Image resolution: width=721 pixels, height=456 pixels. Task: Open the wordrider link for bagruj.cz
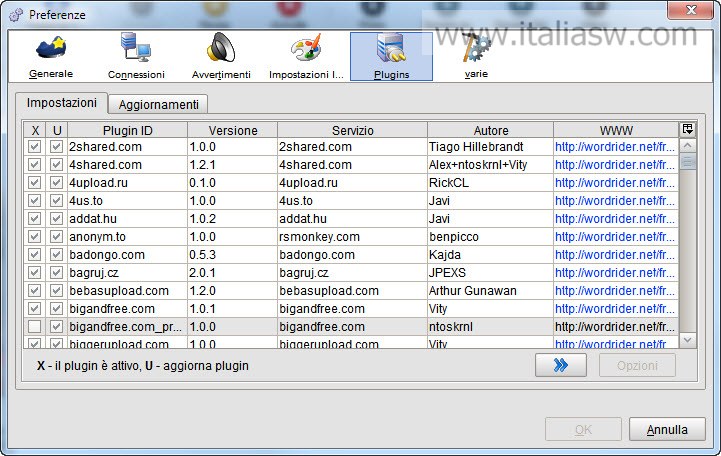615,273
